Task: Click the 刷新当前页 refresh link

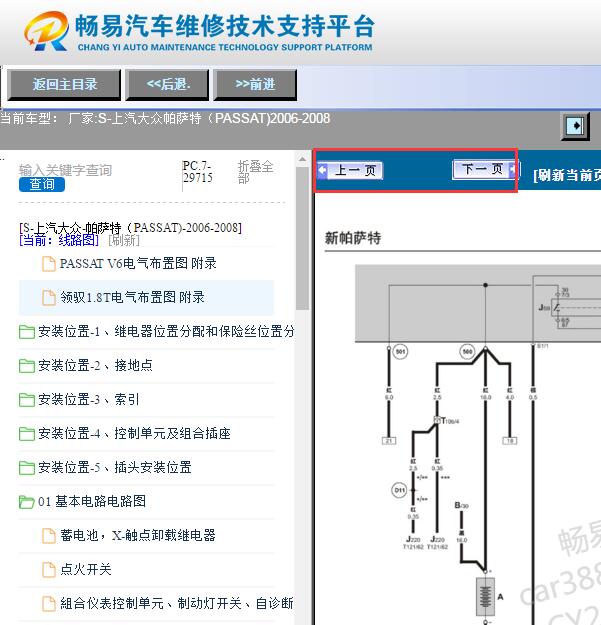Action: 567,175
